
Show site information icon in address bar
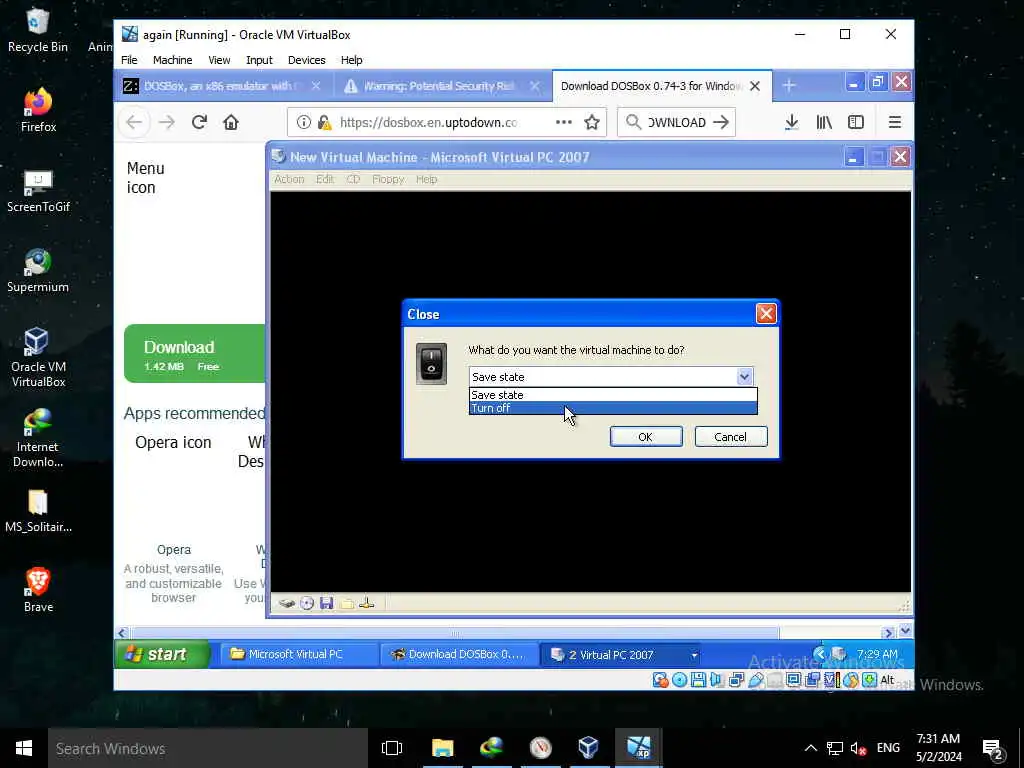(x=304, y=122)
